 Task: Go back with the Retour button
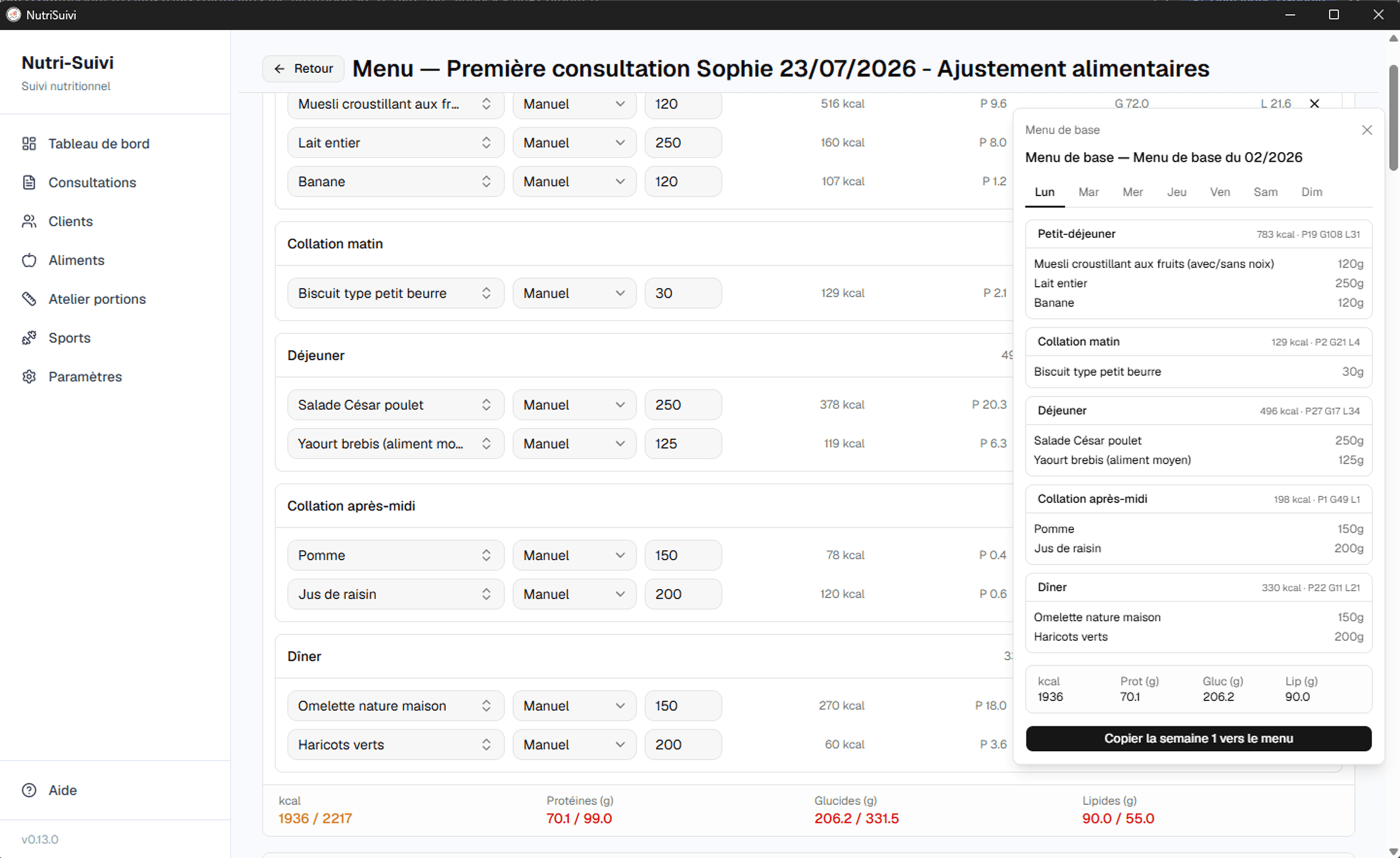(303, 69)
